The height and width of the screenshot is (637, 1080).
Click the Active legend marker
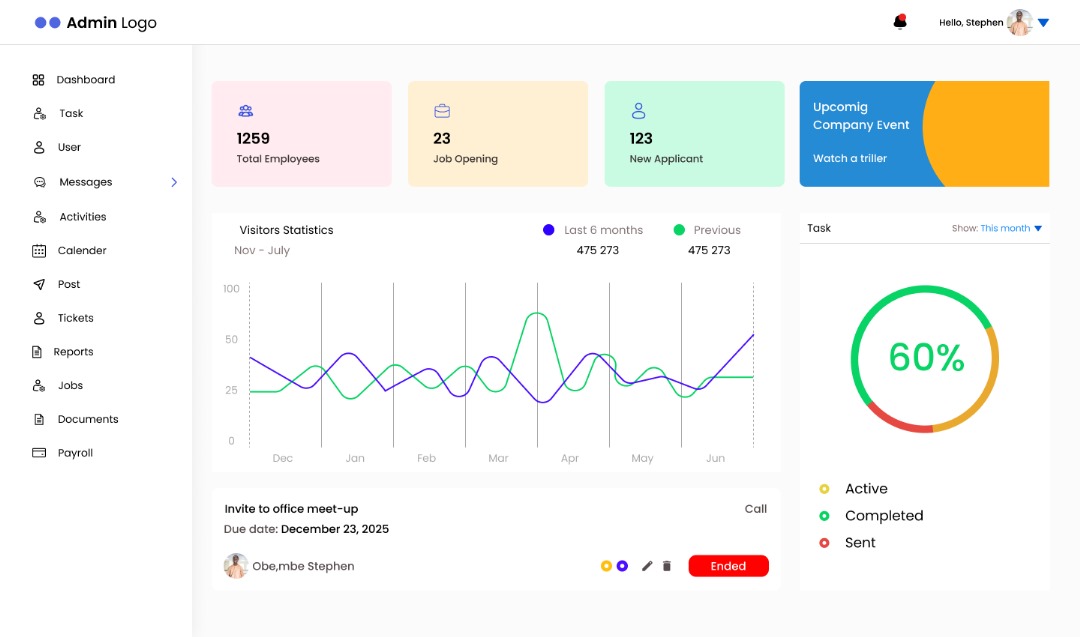824,489
